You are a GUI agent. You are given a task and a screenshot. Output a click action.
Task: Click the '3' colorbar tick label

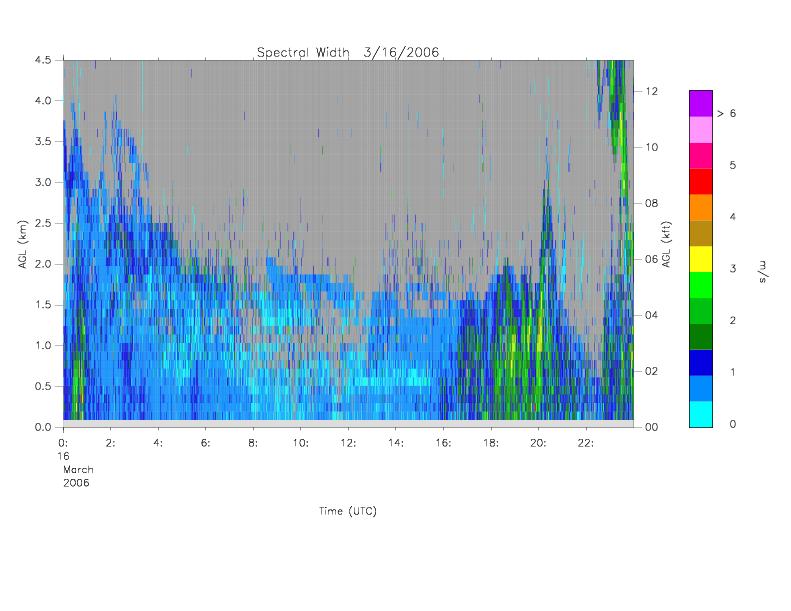732,269
